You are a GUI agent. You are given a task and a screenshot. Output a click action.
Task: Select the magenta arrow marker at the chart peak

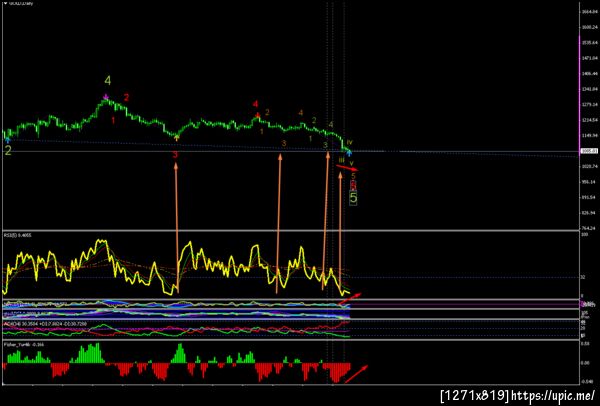(106, 97)
